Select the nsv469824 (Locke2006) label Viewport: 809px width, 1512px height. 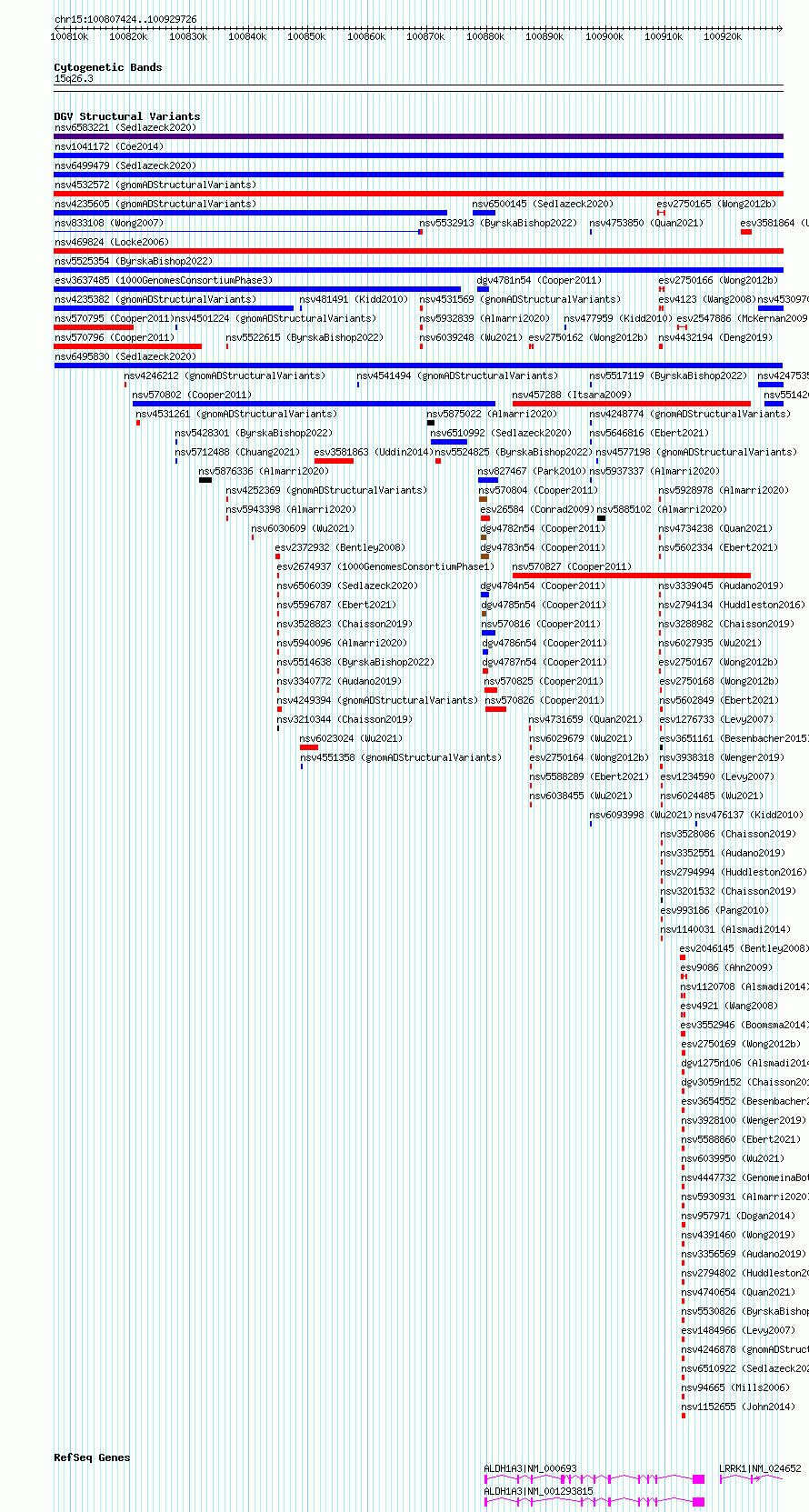[x=112, y=242]
